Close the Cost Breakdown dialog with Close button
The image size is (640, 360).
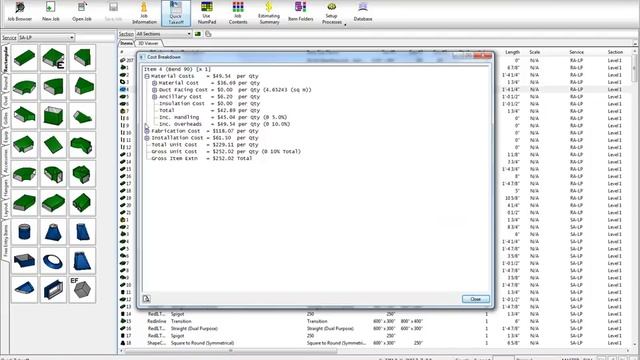pyautogui.click(x=476, y=299)
